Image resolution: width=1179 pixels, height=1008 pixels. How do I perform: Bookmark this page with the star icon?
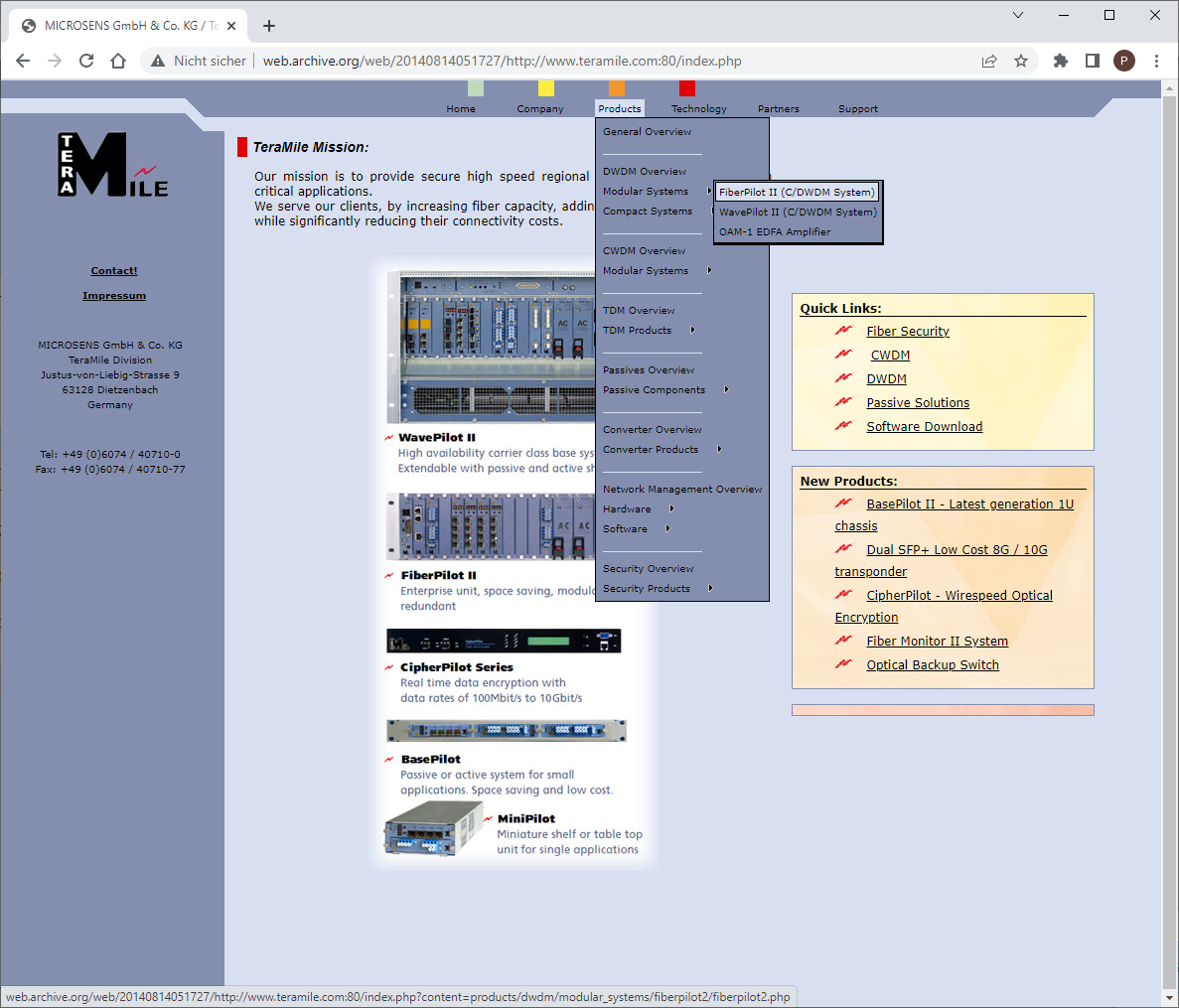click(x=1021, y=61)
